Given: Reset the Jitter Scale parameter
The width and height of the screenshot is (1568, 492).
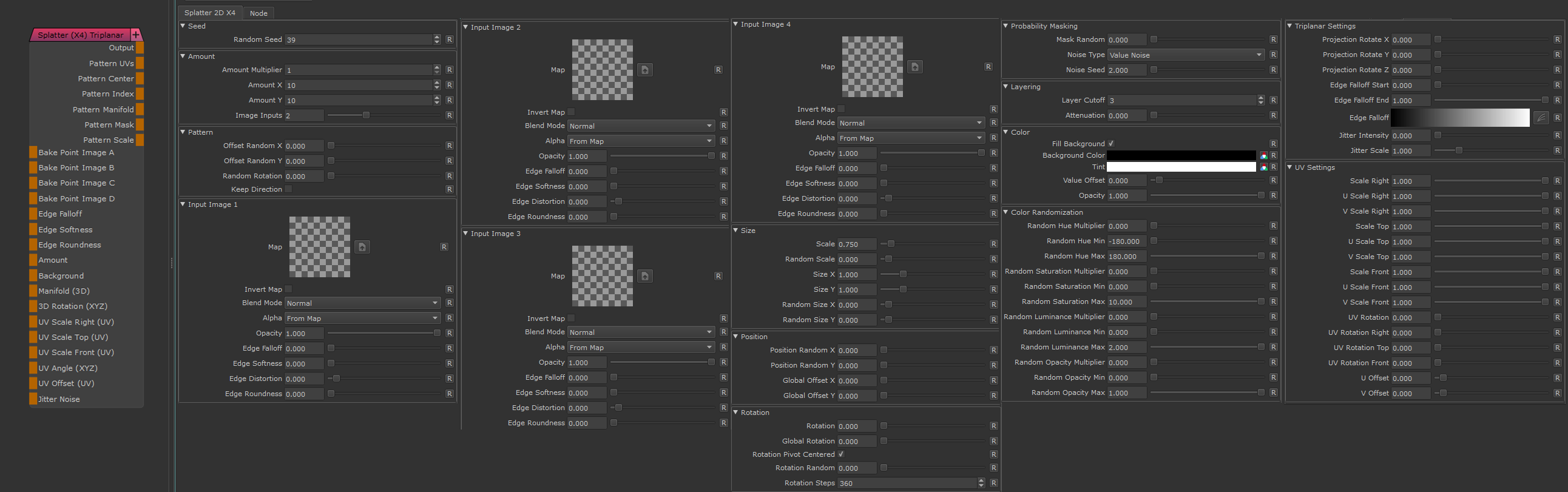Looking at the screenshot, I should 1557,150.
